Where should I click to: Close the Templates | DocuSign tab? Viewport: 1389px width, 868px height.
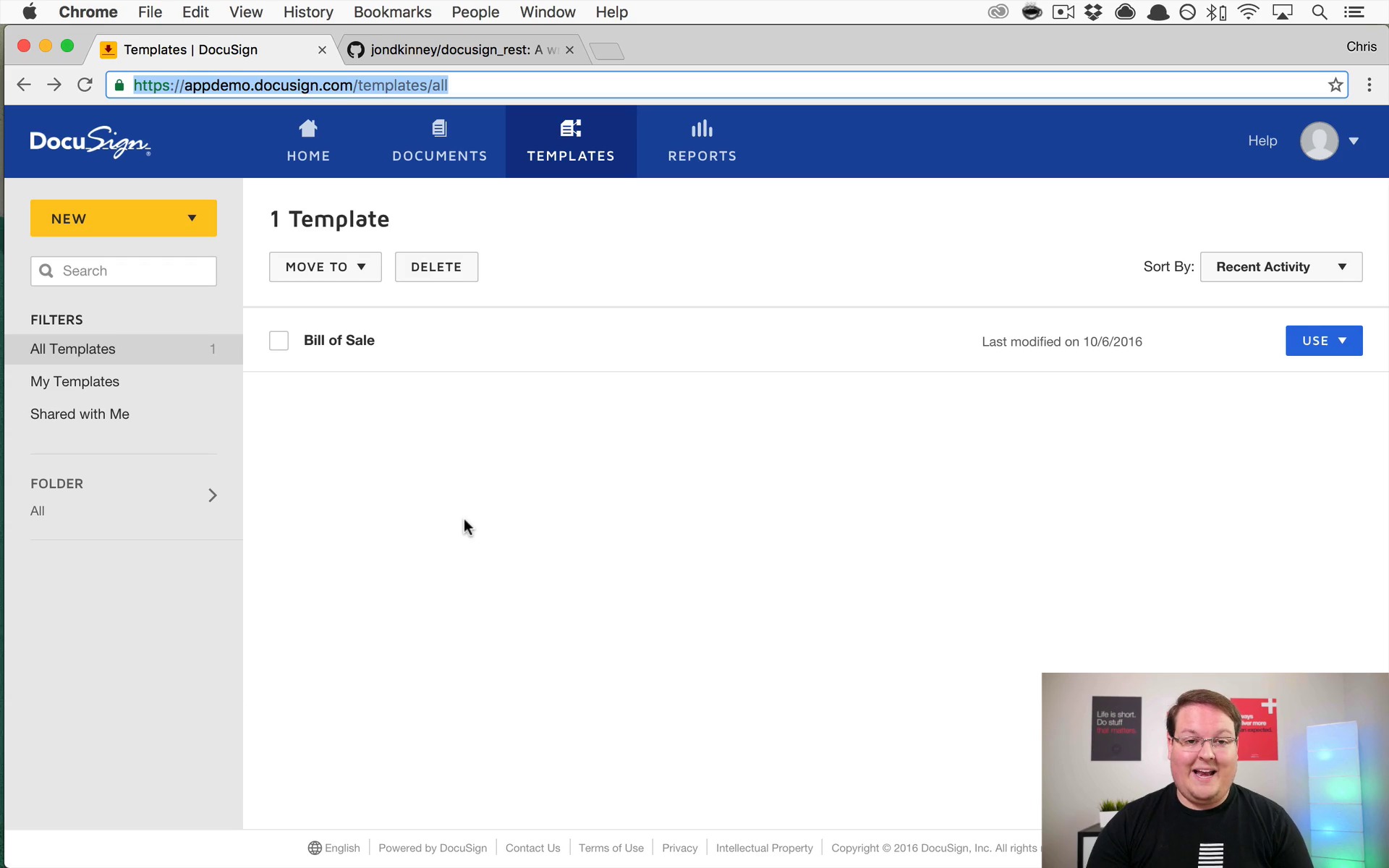point(322,50)
